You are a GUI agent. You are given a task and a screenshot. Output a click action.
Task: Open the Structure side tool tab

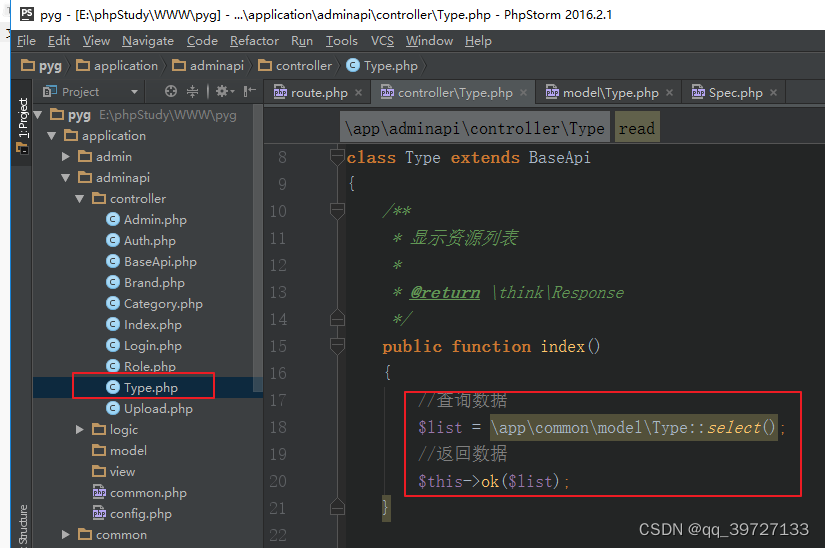click(23, 524)
